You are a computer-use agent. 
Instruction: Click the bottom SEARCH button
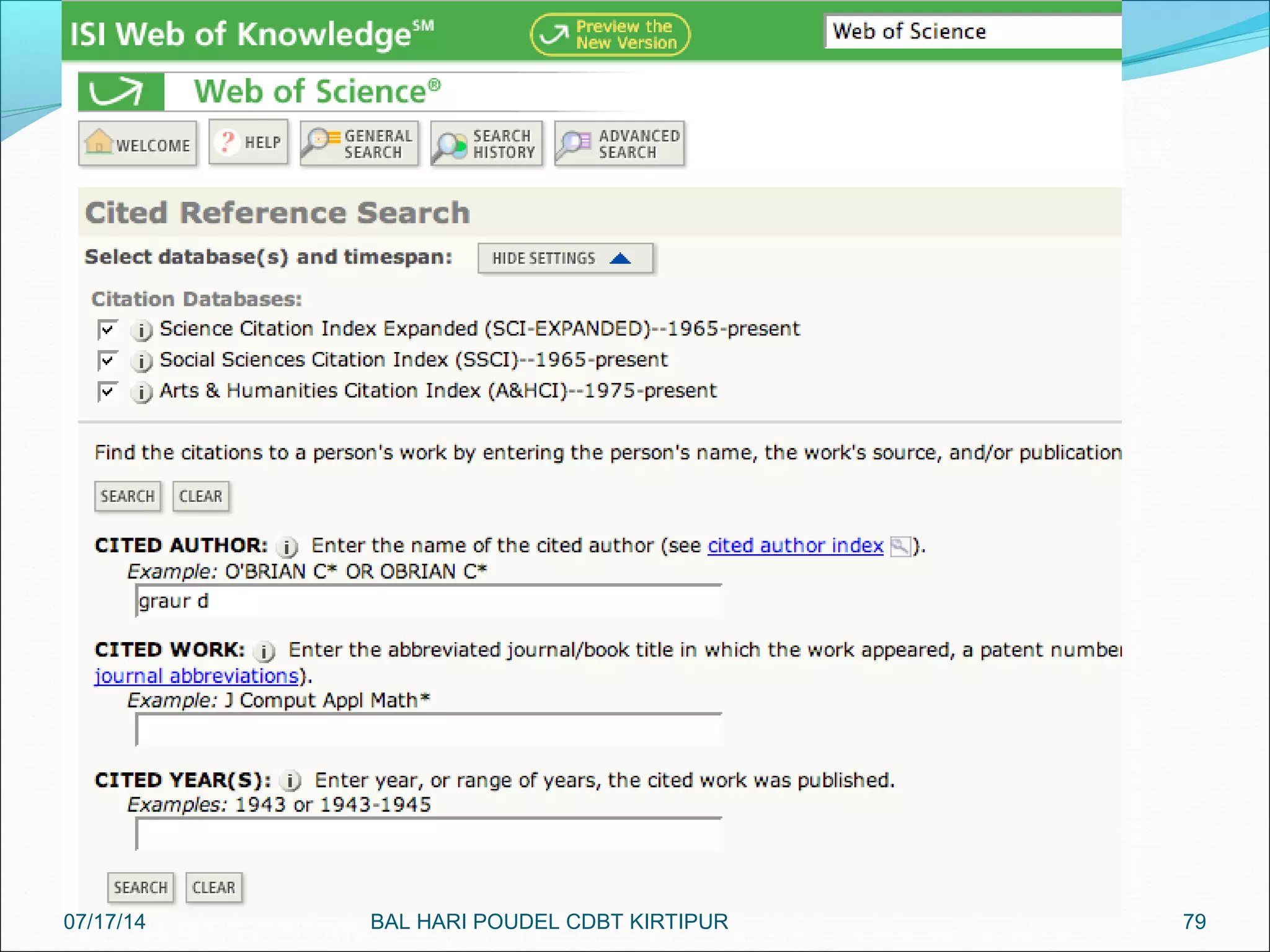coord(141,888)
